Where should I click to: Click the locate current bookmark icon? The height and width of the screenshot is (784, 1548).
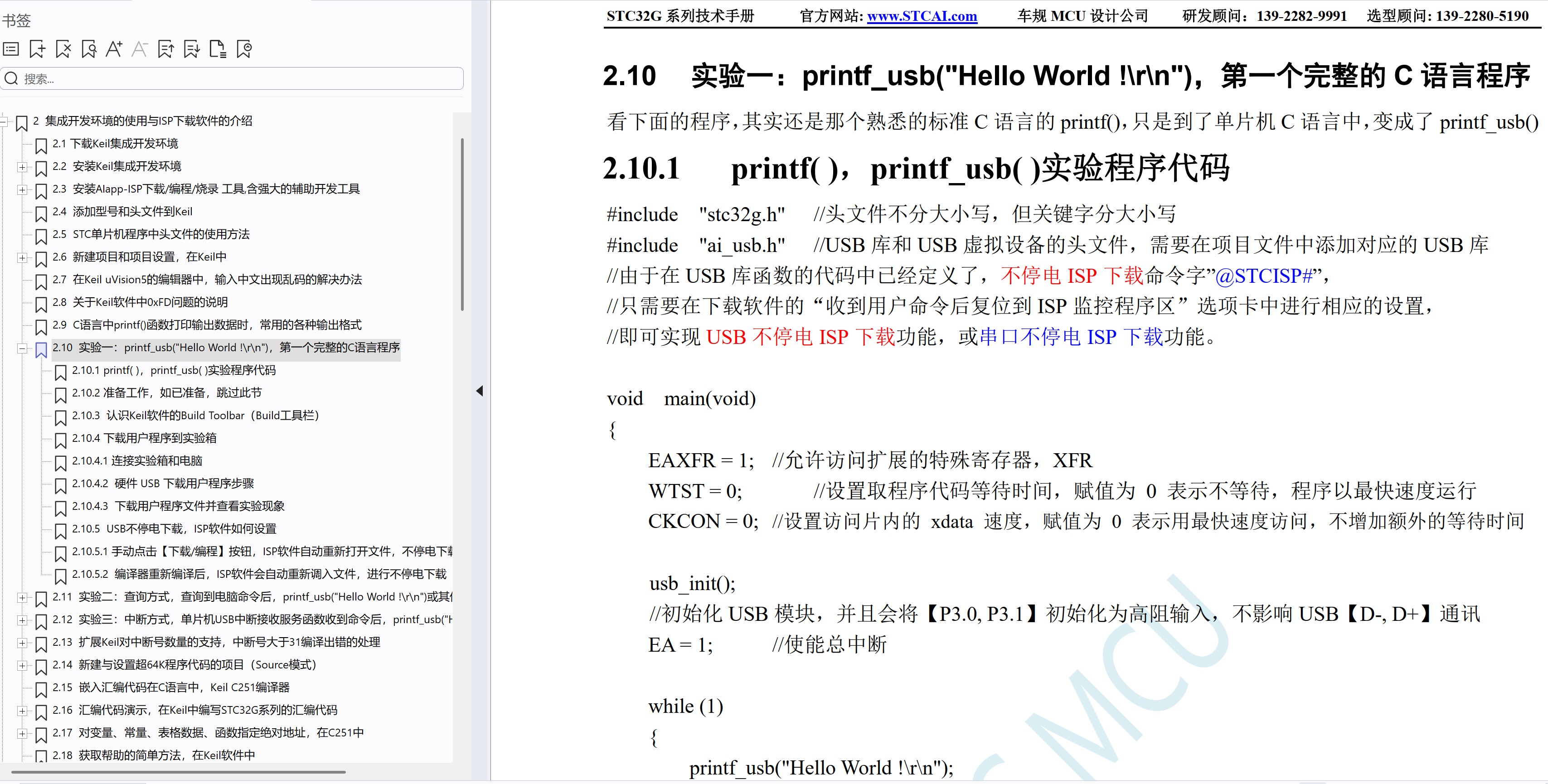(x=244, y=48)
